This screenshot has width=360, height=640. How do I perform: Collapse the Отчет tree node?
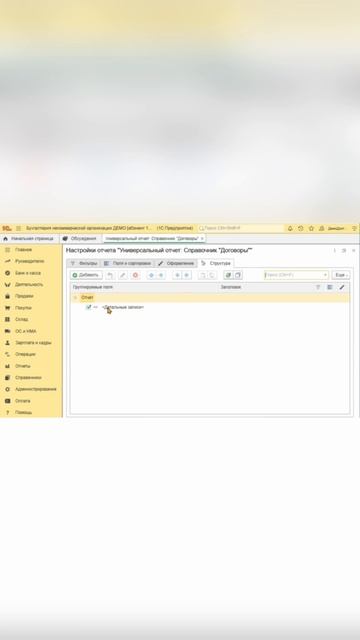click(75, 298)
